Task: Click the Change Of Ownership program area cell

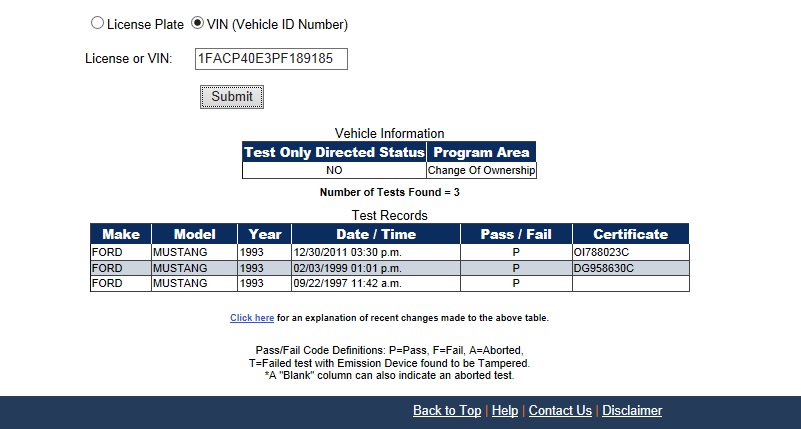Action: (482, 171)
